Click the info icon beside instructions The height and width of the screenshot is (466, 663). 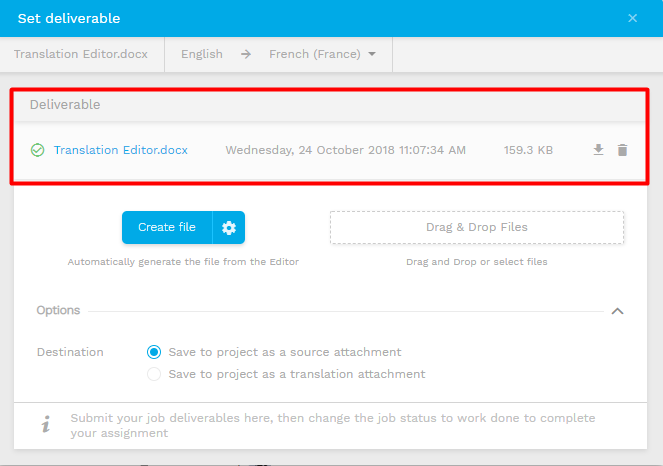45,425
